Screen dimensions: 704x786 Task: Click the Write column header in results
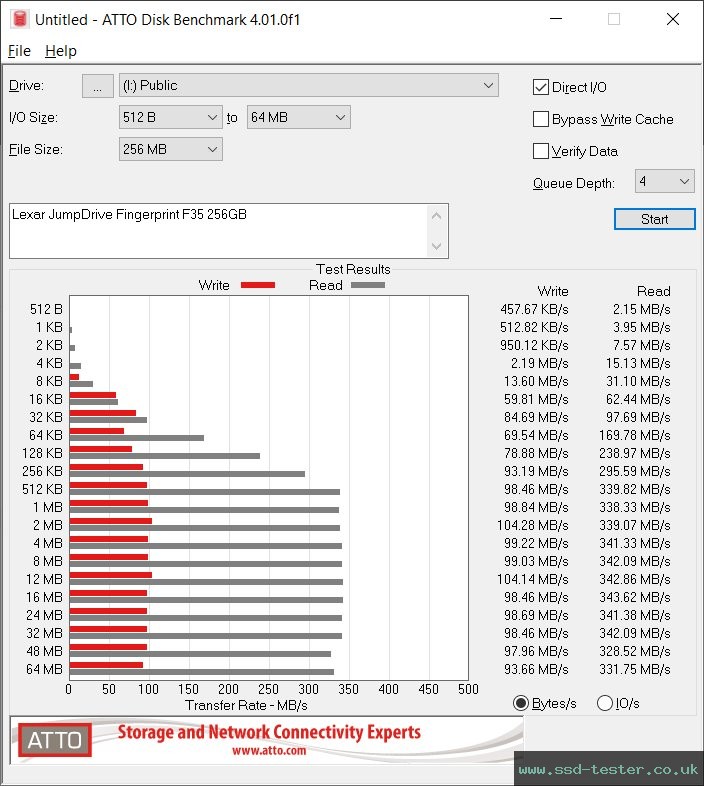pyautogui.click(x=553, y=291)
